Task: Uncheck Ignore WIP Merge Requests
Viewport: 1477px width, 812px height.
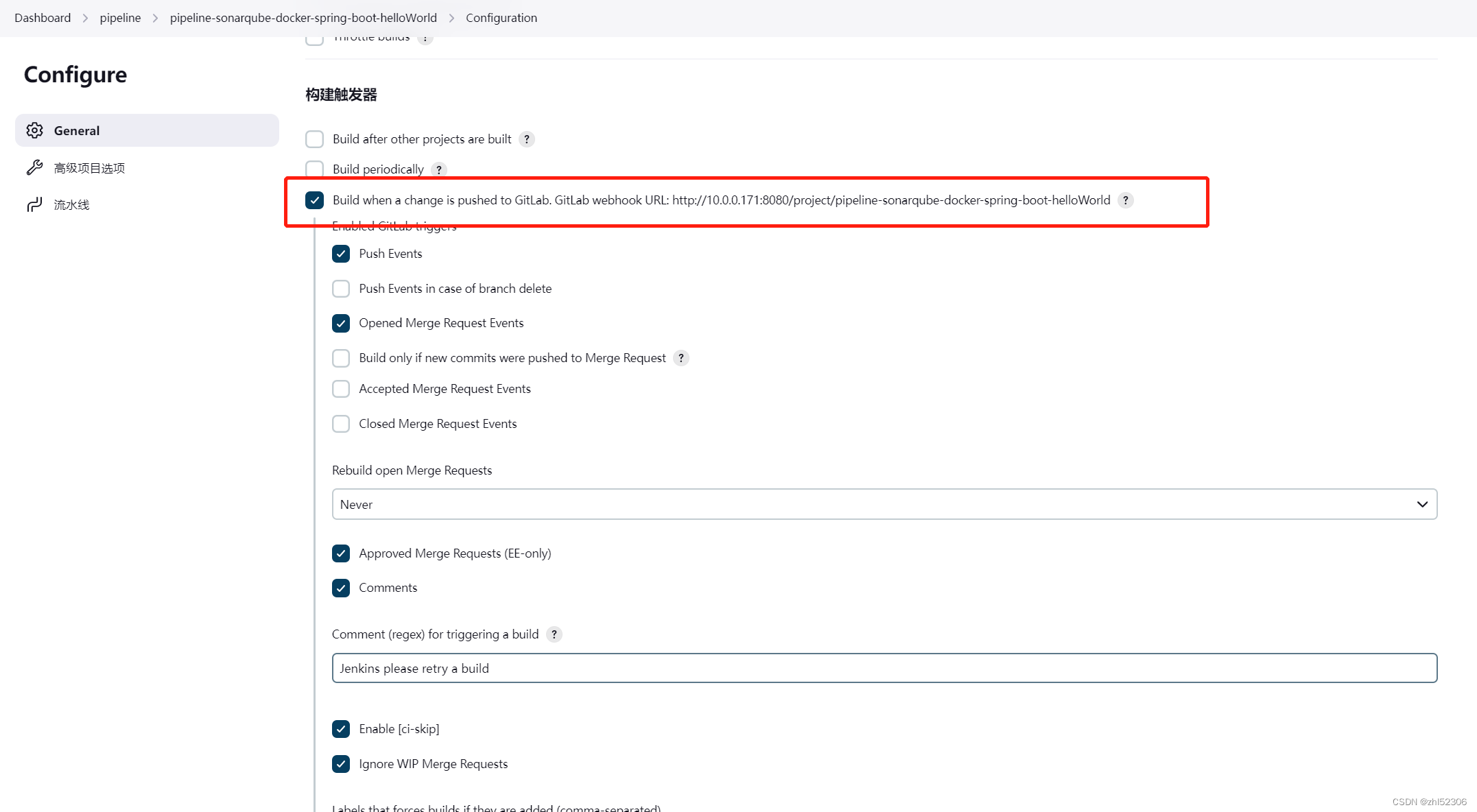Action: (x=341, y=764)
